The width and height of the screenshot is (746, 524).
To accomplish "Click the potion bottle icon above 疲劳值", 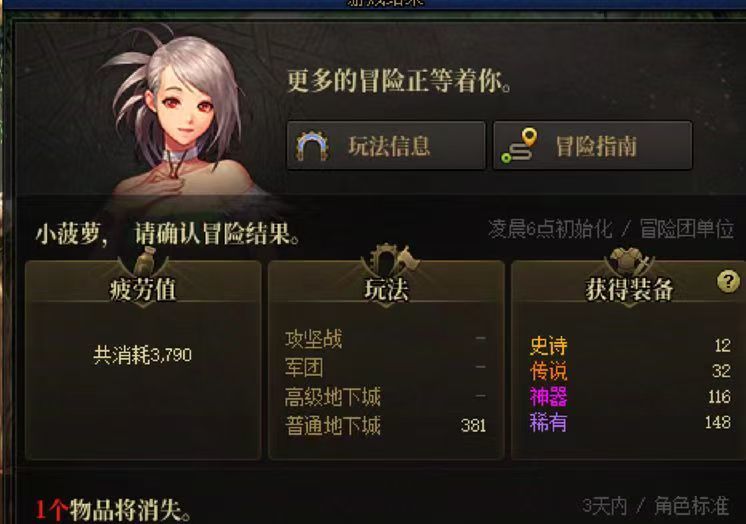I will [x=145, y=259].
